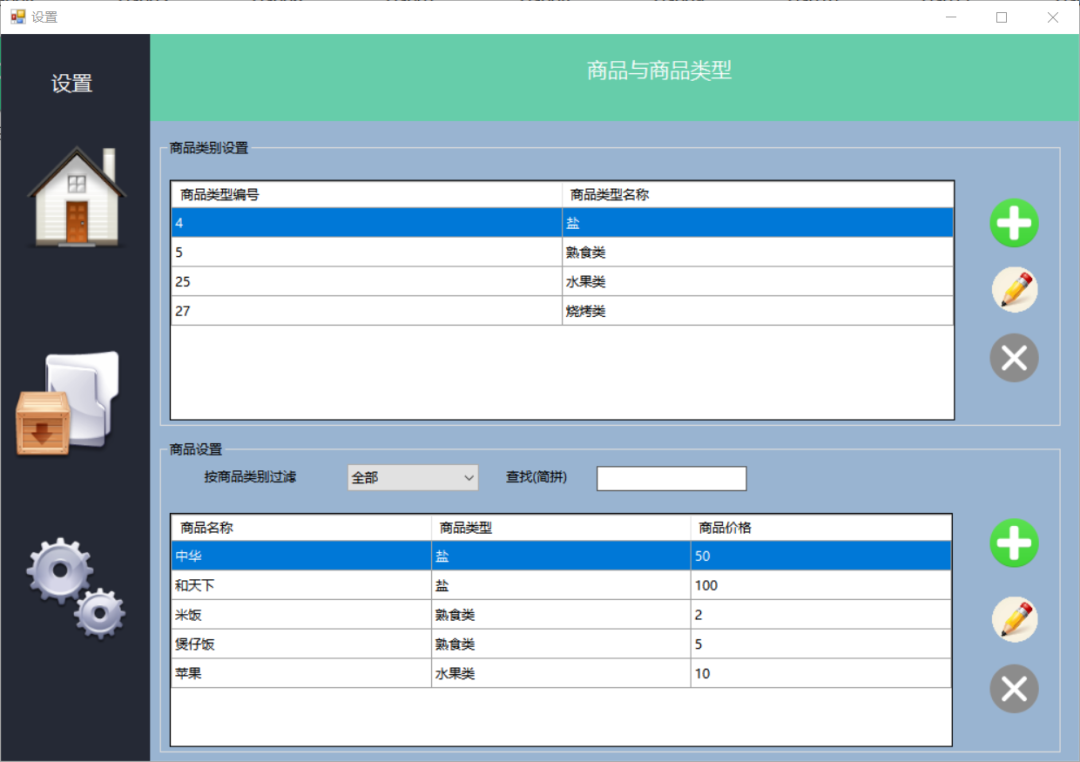1080x762 pixels.
Task: Delete selected product with gray X icon
Action: click(1014, 689)
